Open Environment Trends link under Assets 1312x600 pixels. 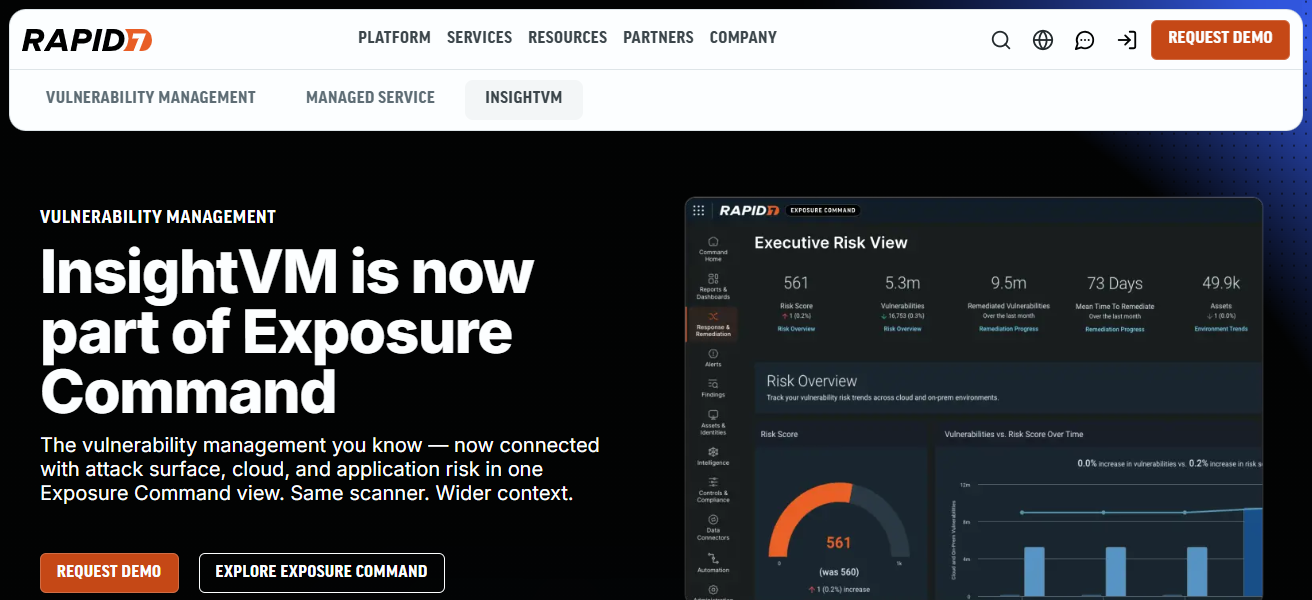(1221, 328)
